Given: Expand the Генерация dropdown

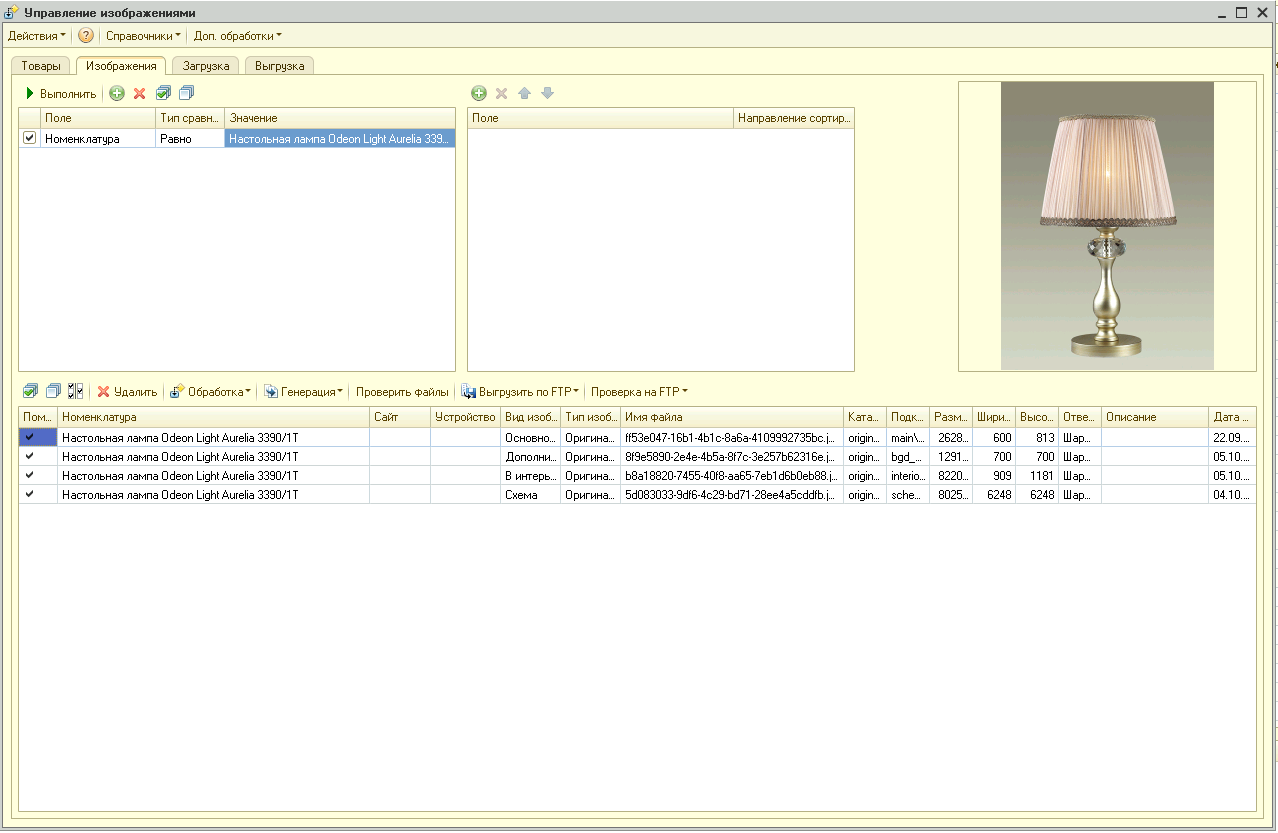Looking at the screenshot, I should [304, 392].
